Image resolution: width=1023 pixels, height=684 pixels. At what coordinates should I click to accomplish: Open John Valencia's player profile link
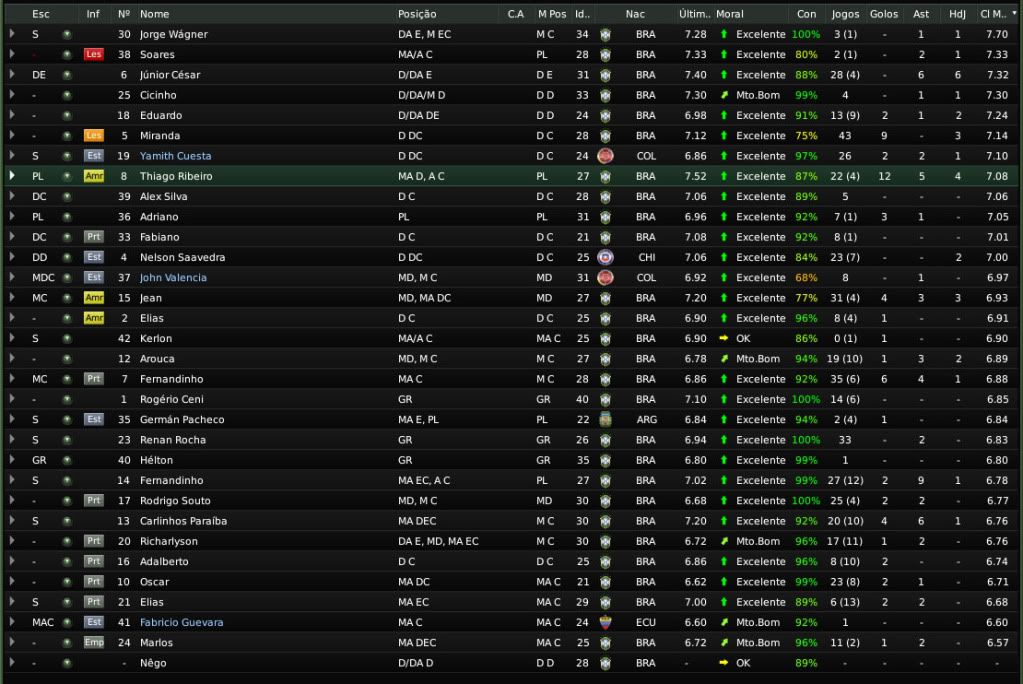[x=173, y=277]
